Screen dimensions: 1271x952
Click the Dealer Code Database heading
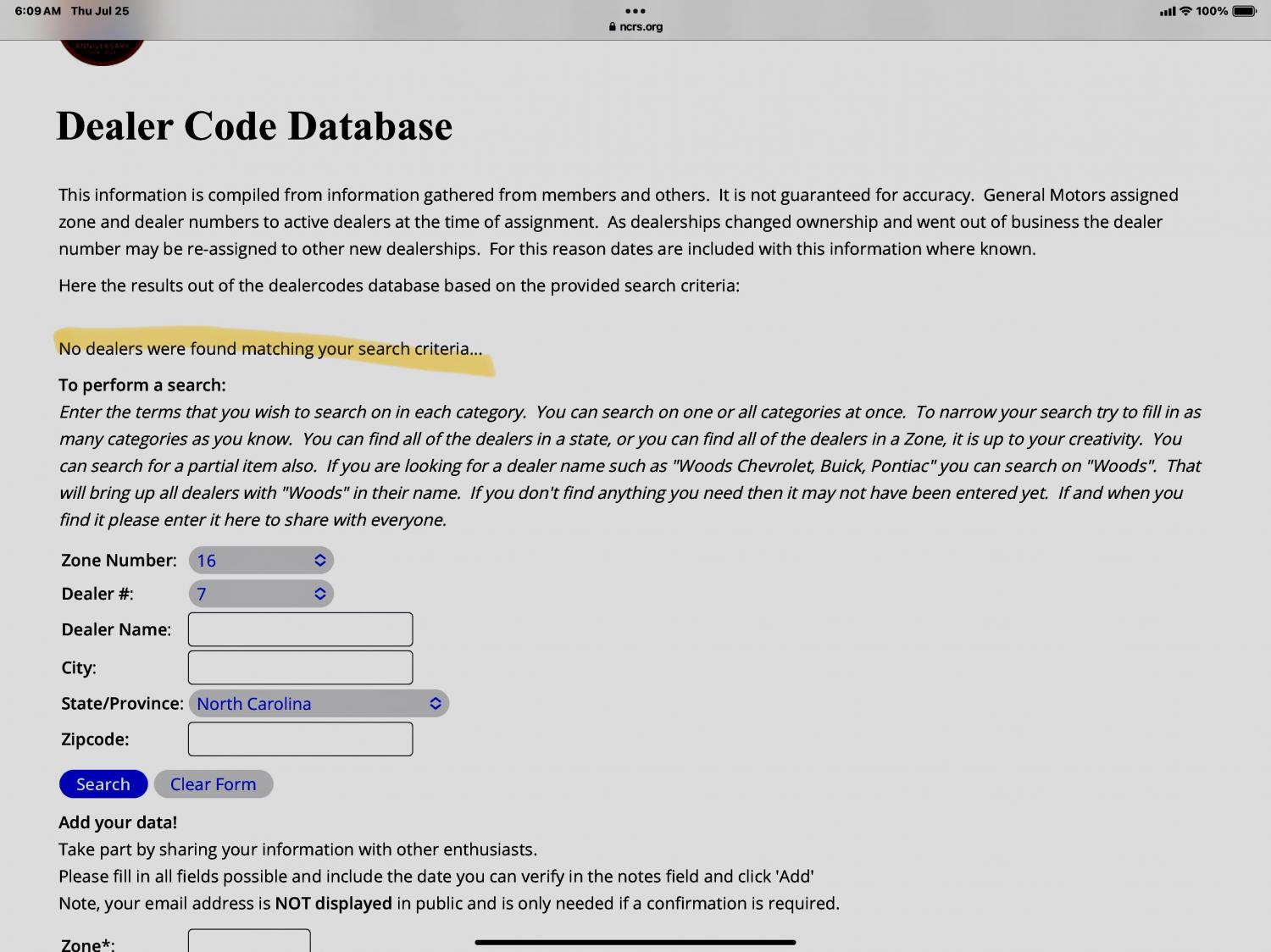pos(254,126)
